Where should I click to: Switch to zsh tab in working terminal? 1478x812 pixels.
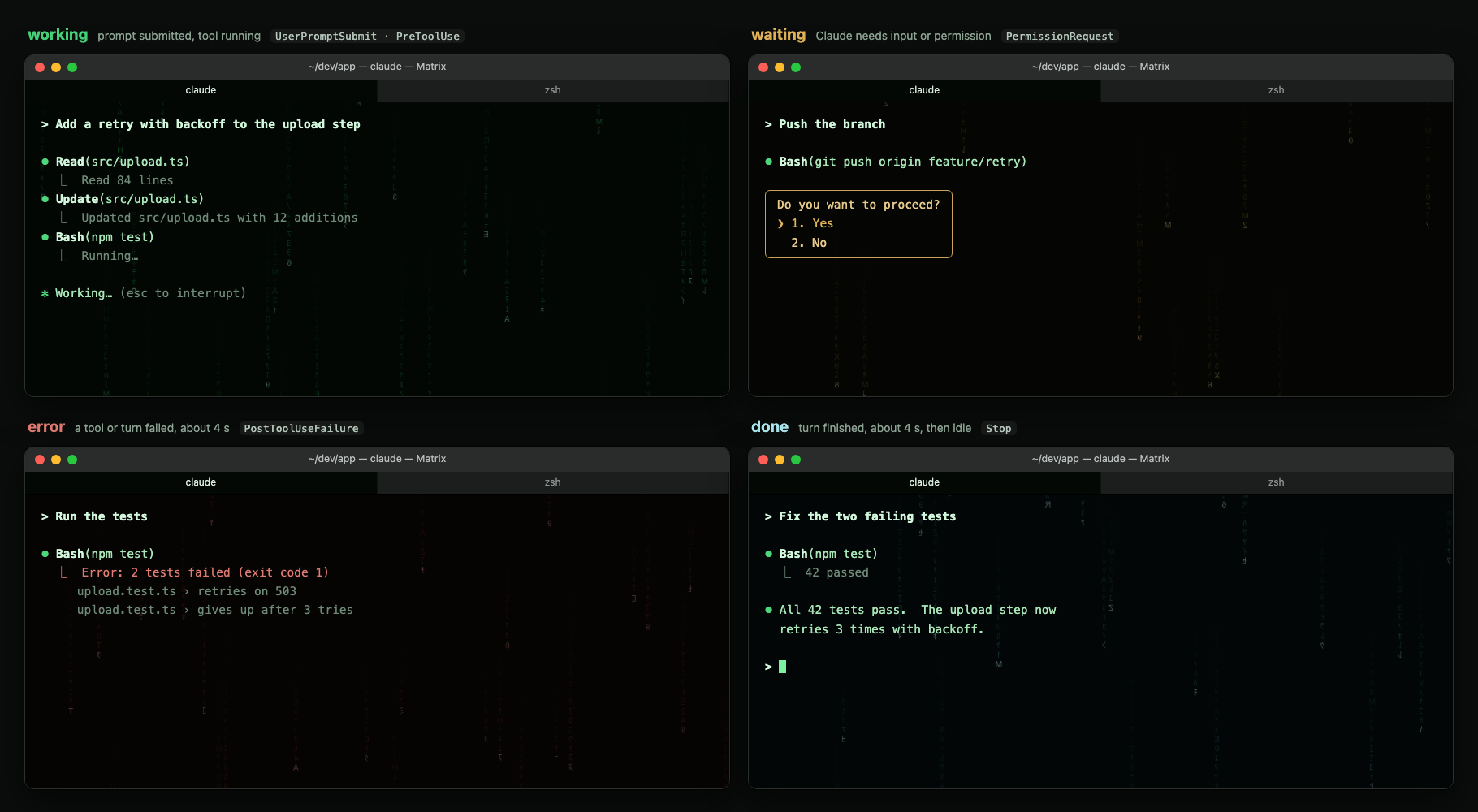[x=553, y=90]
